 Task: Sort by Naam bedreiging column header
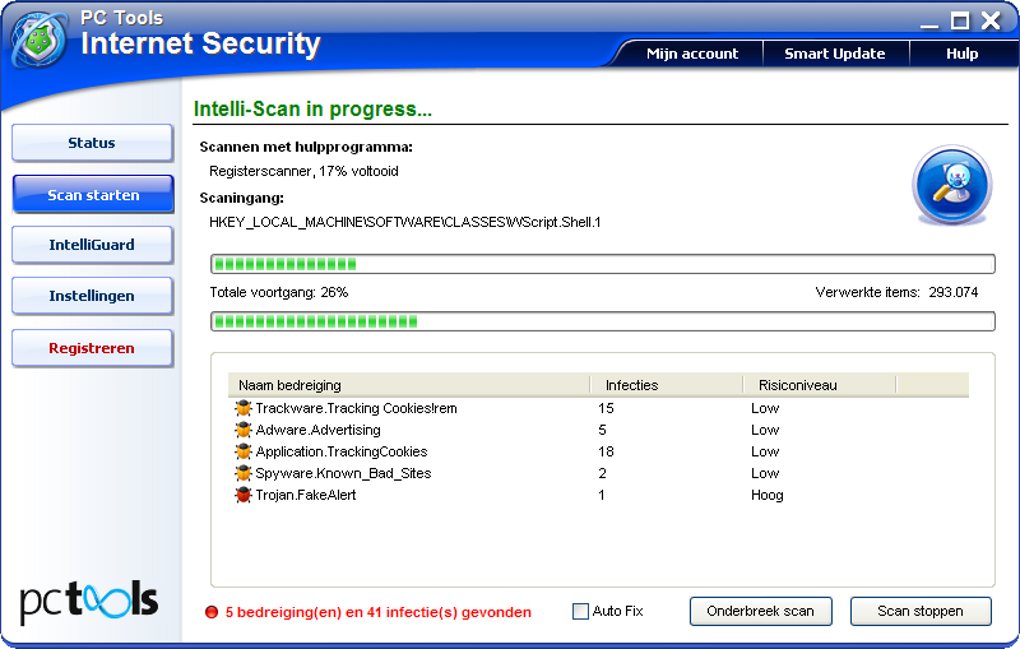[409, 385]
